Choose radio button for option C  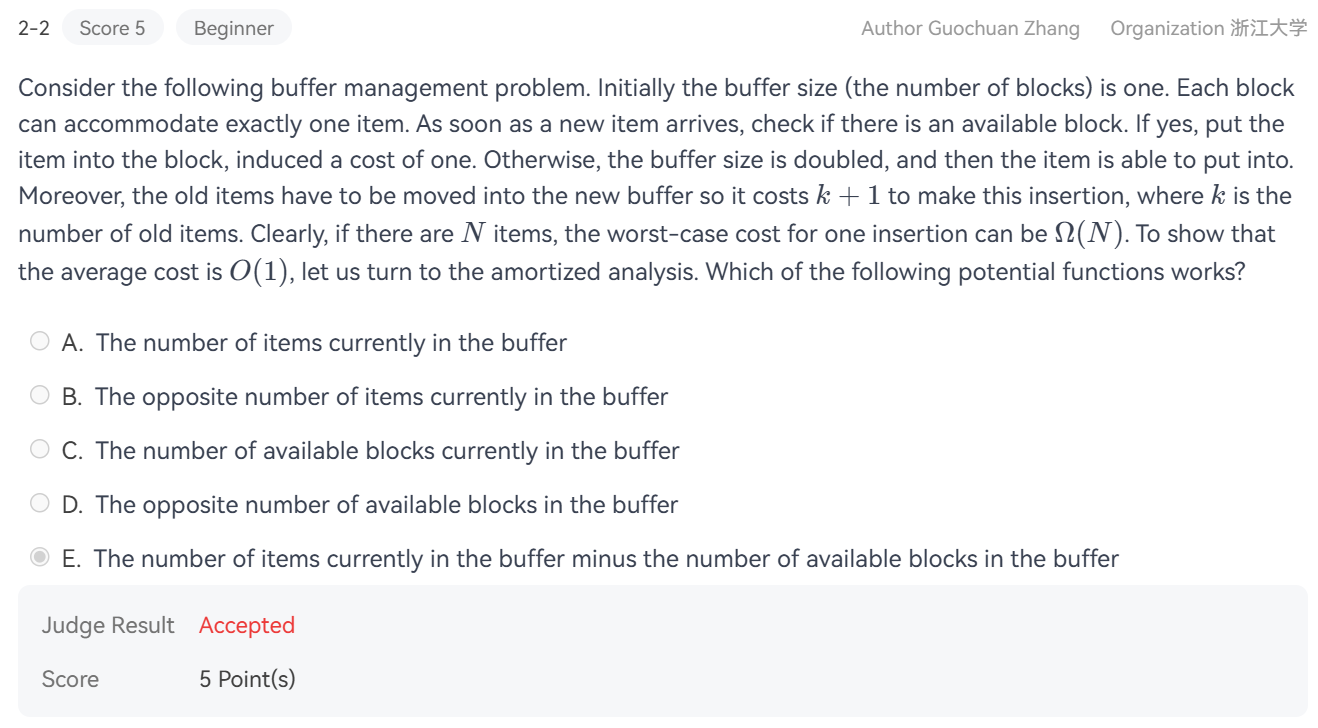point(40,450)
